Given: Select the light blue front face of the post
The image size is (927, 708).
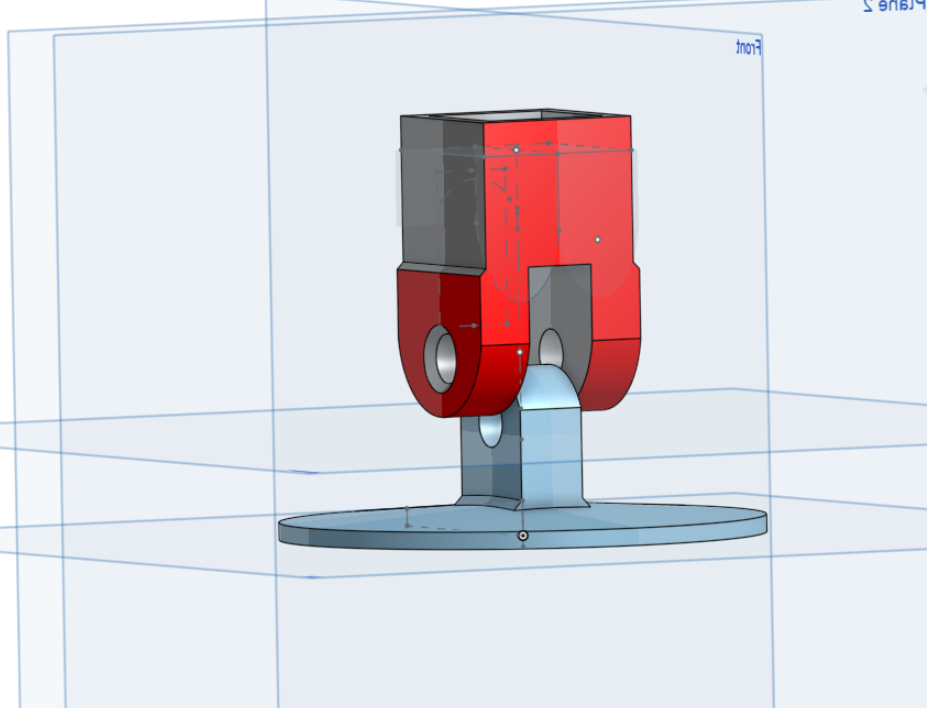Looking at the screenshot, I should point(551,456).
